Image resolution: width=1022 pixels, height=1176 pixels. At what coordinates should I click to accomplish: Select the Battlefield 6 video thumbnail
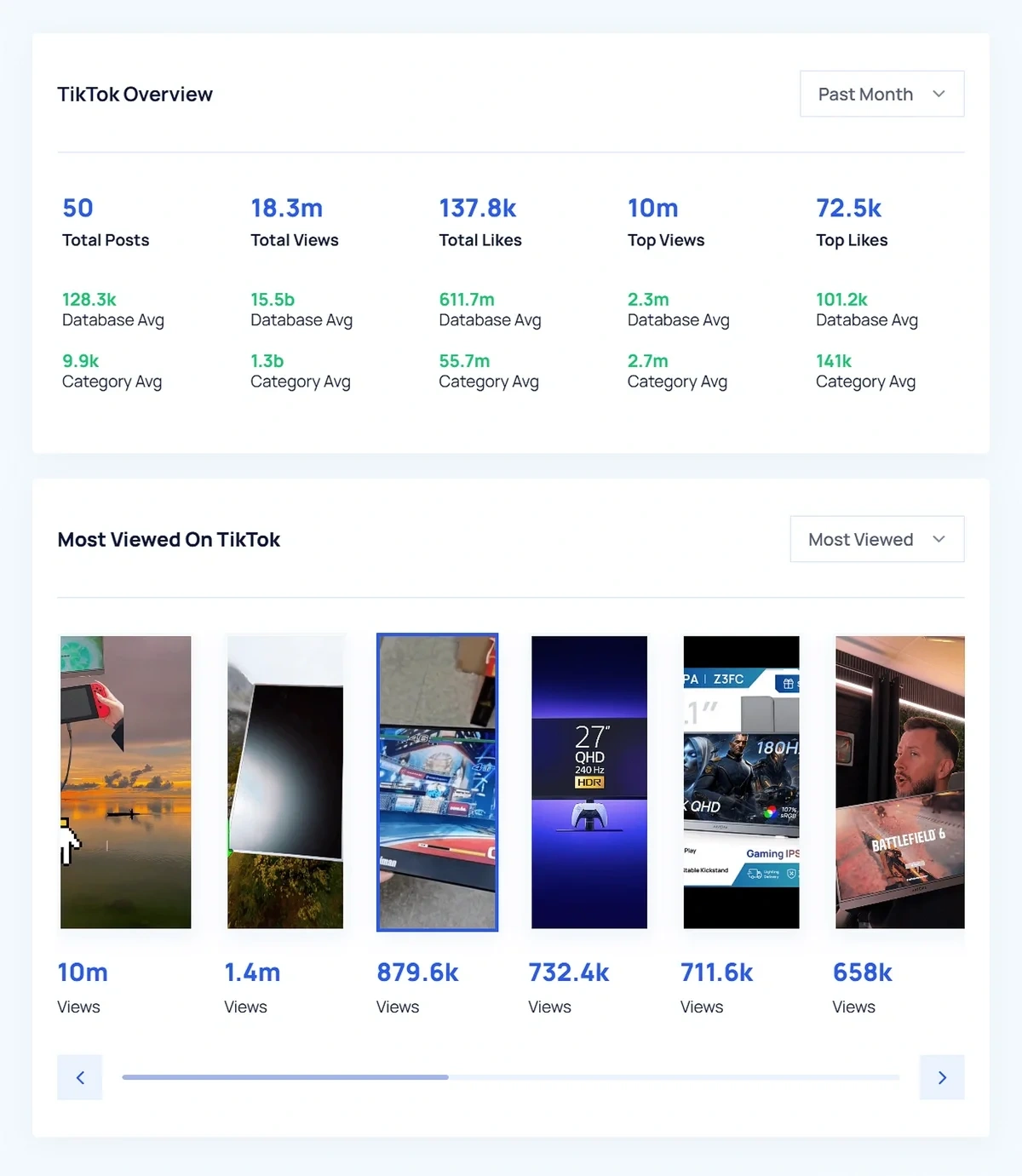(899, 781)
